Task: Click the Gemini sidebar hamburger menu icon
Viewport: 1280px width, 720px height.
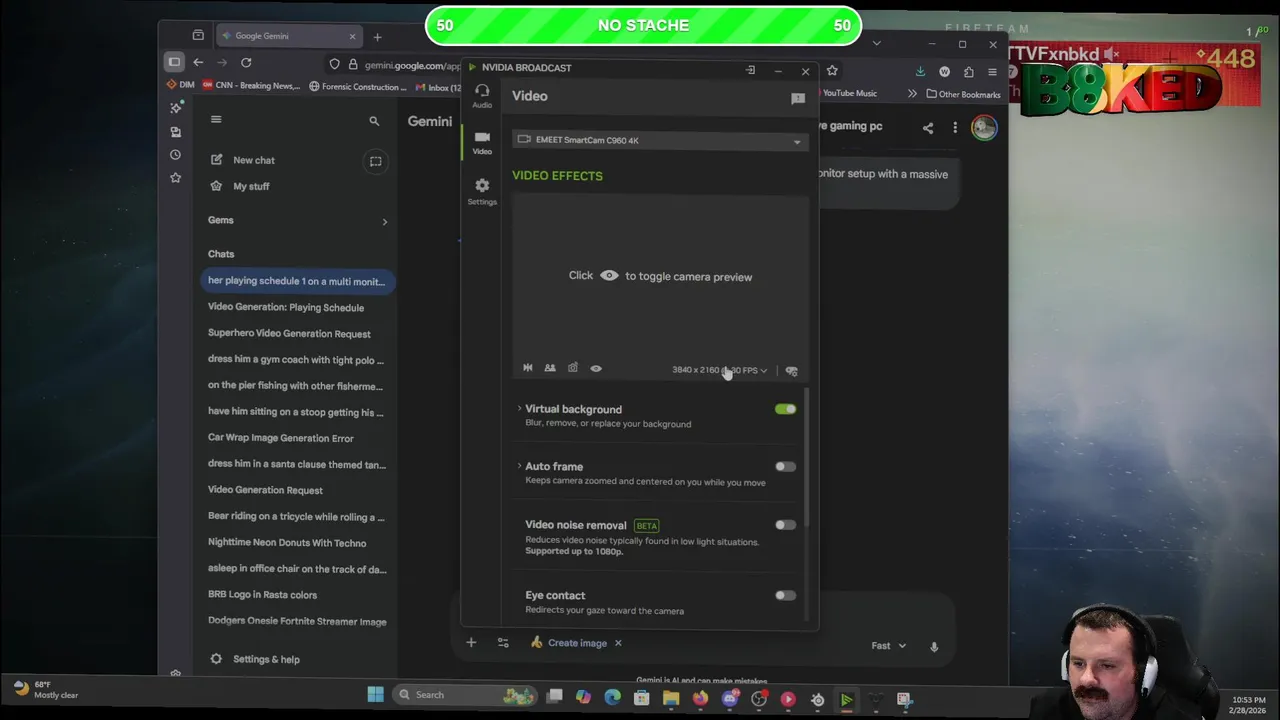Action: [216, 120]
